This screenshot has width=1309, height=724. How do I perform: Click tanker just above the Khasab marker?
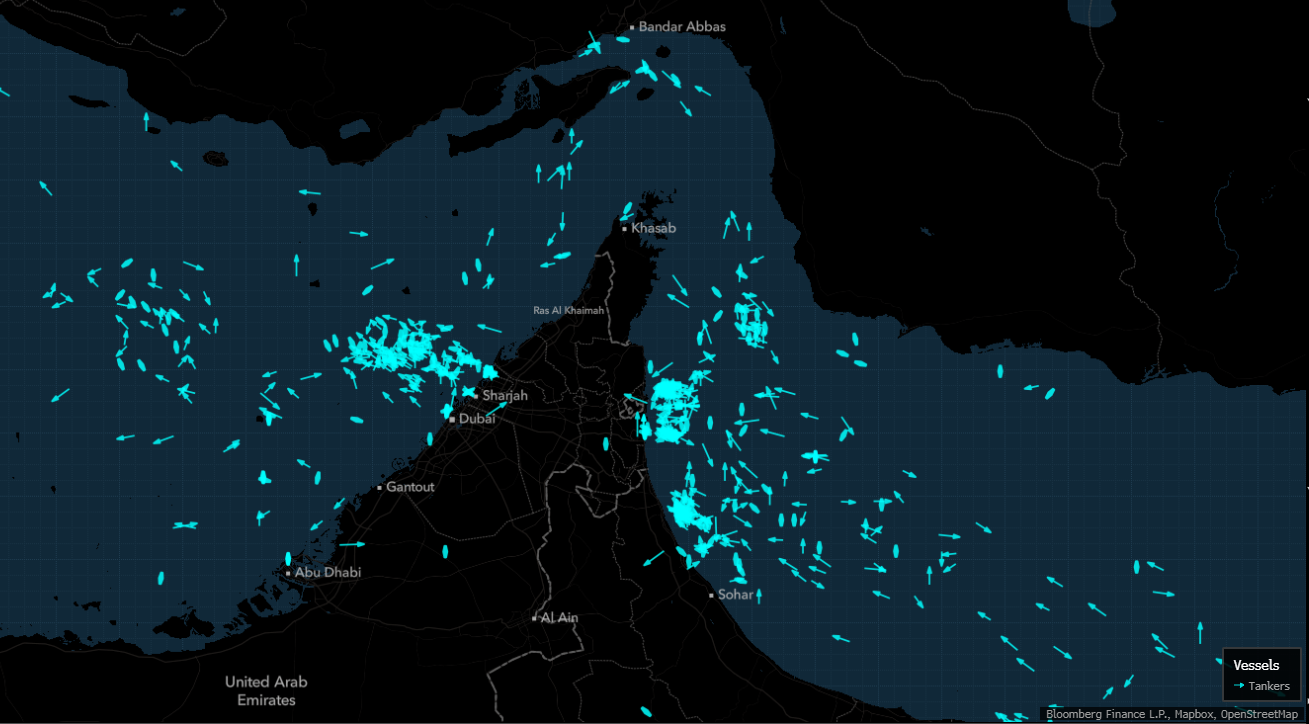tap(627, 211)
